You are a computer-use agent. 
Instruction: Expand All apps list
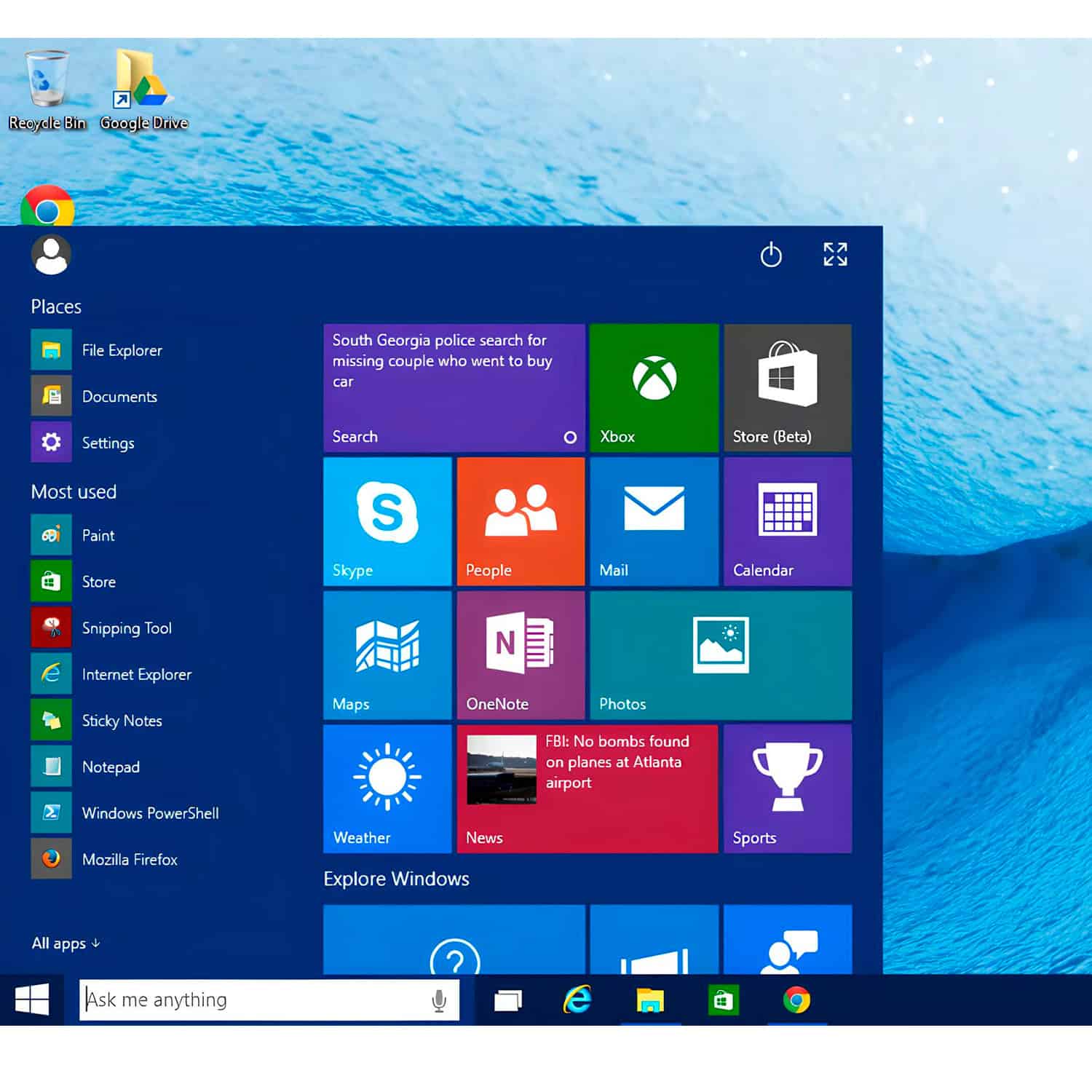tap(62, 943)
